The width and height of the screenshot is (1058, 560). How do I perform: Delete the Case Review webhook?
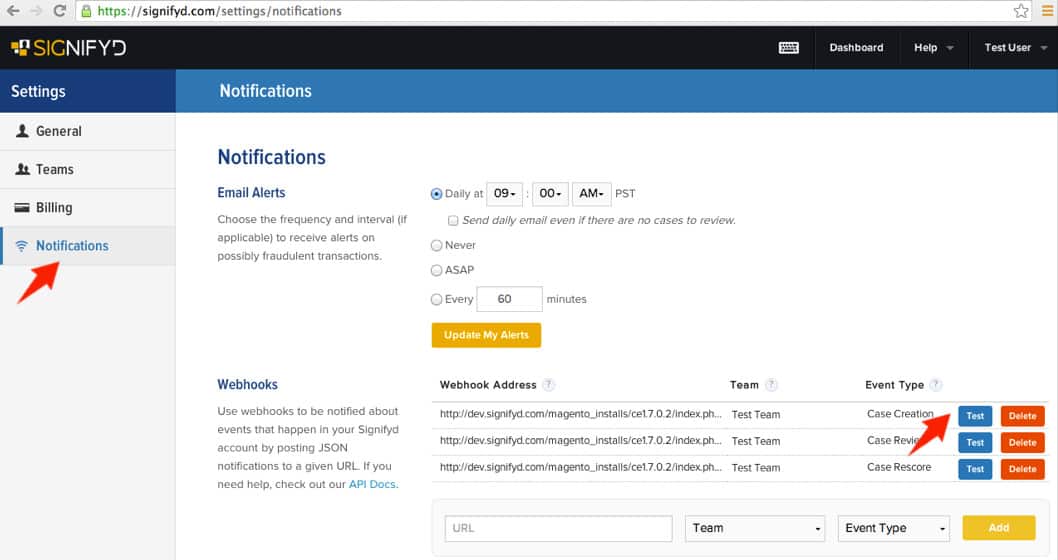(1022, 443)
